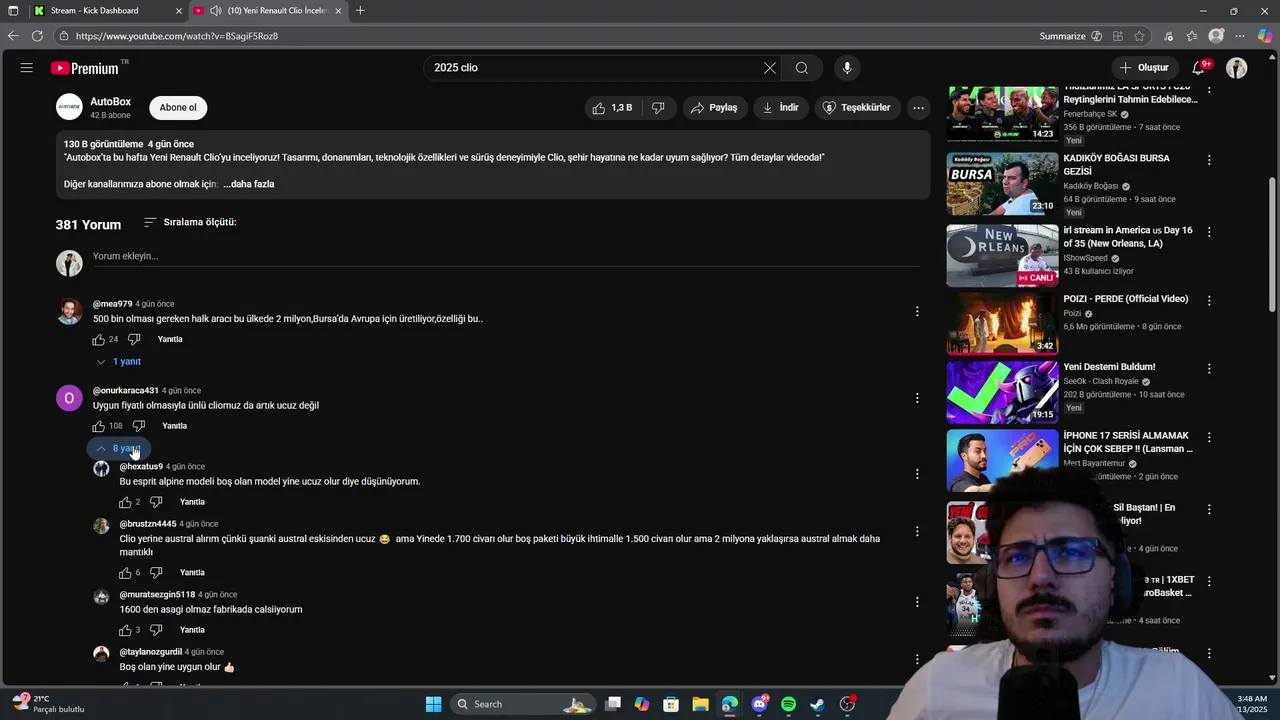Click the Paylaş share button
Viewport: 1280px width, 720px height.
[714, 108]
